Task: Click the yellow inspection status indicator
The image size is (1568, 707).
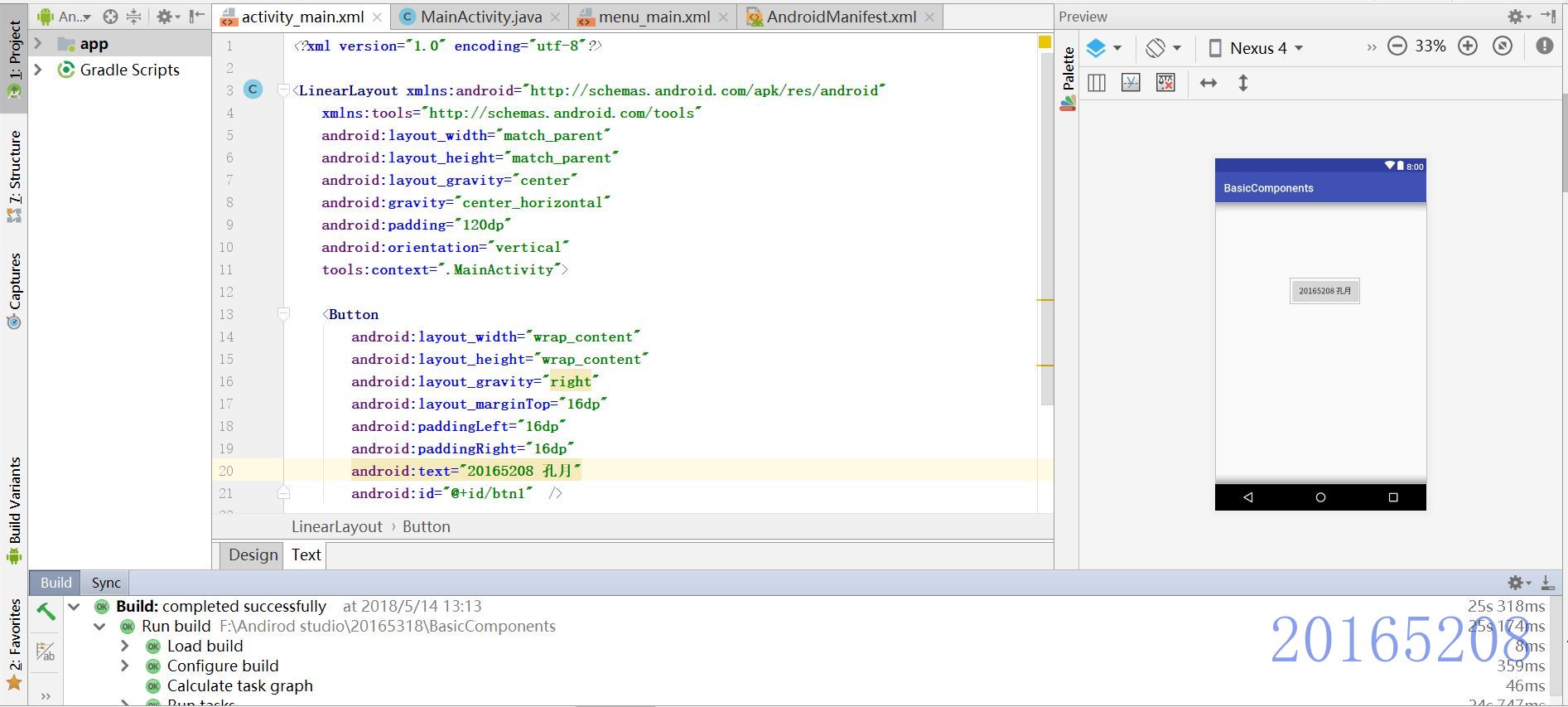Action: pos(1045,41)
